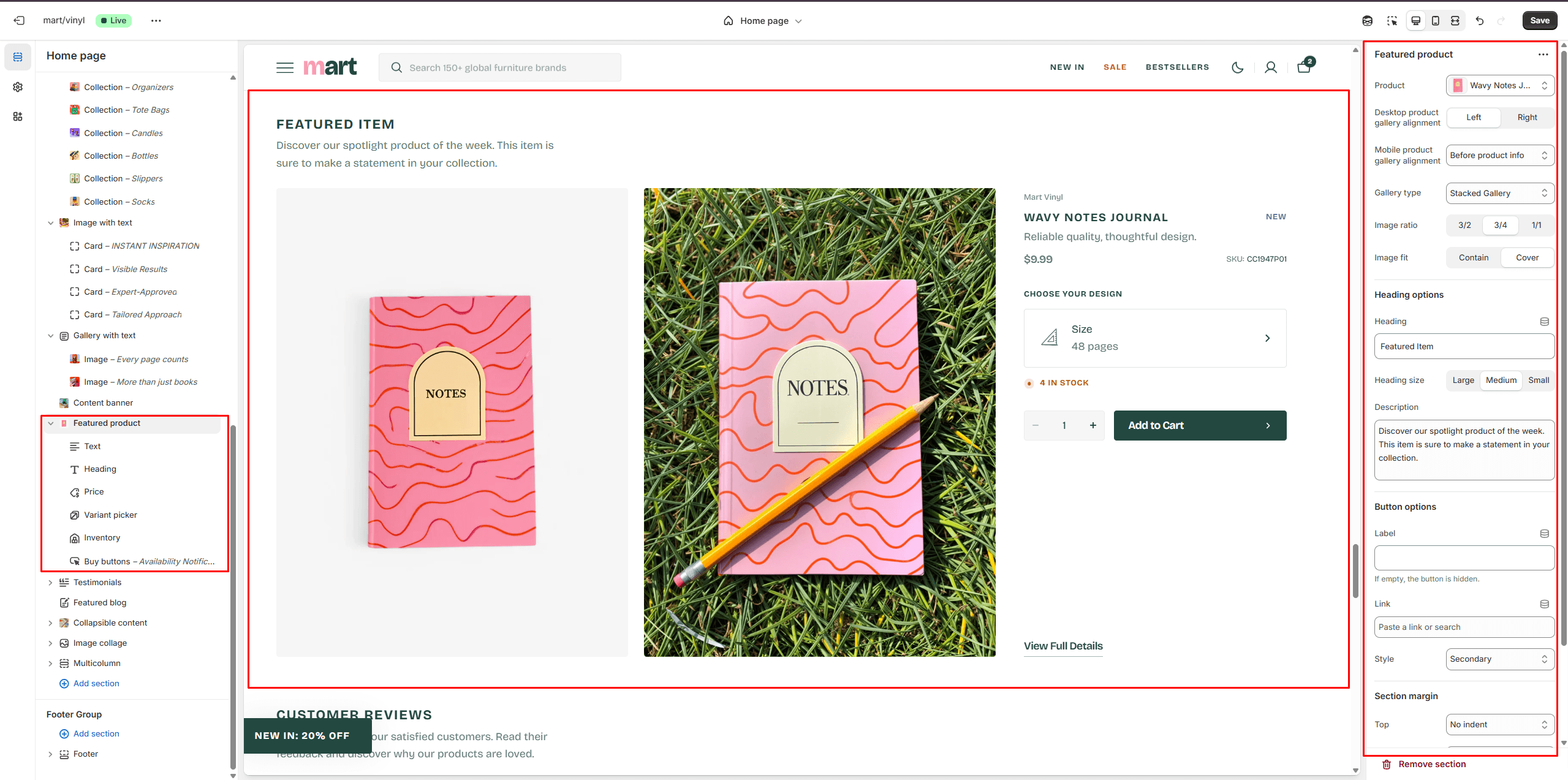This screenshot has height=780, width=1568.
Task: Switch to mobile preview icon
Action: pos(1435,21)
